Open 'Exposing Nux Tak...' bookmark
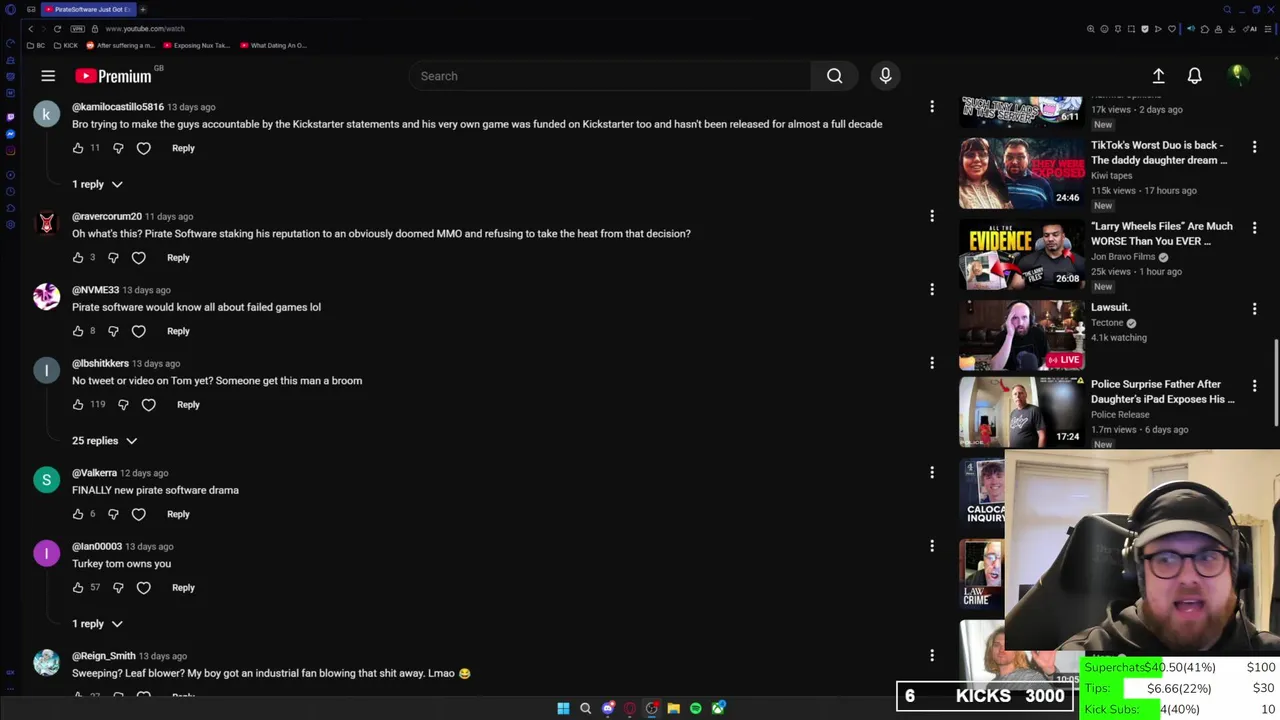The height and width of the screenshot is (720, 1280). click(x=196, y=45)
